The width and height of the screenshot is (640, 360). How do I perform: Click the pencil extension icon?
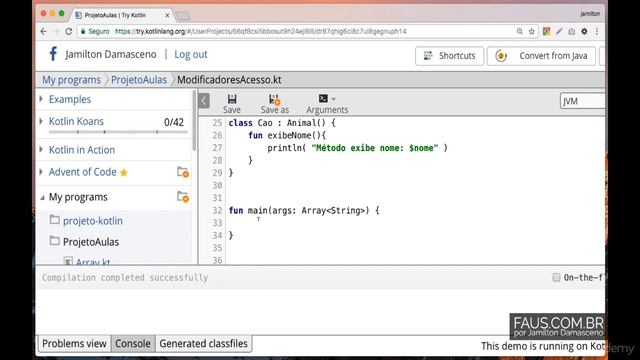559,31
